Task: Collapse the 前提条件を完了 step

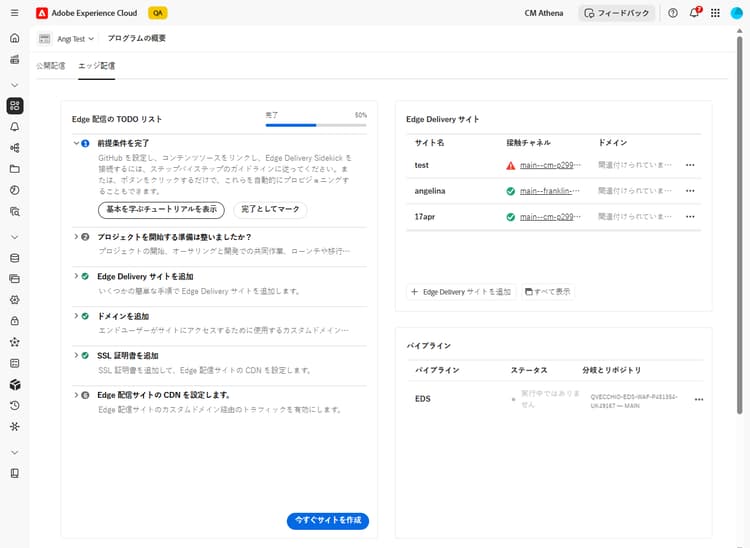Action: pos(76,143)
